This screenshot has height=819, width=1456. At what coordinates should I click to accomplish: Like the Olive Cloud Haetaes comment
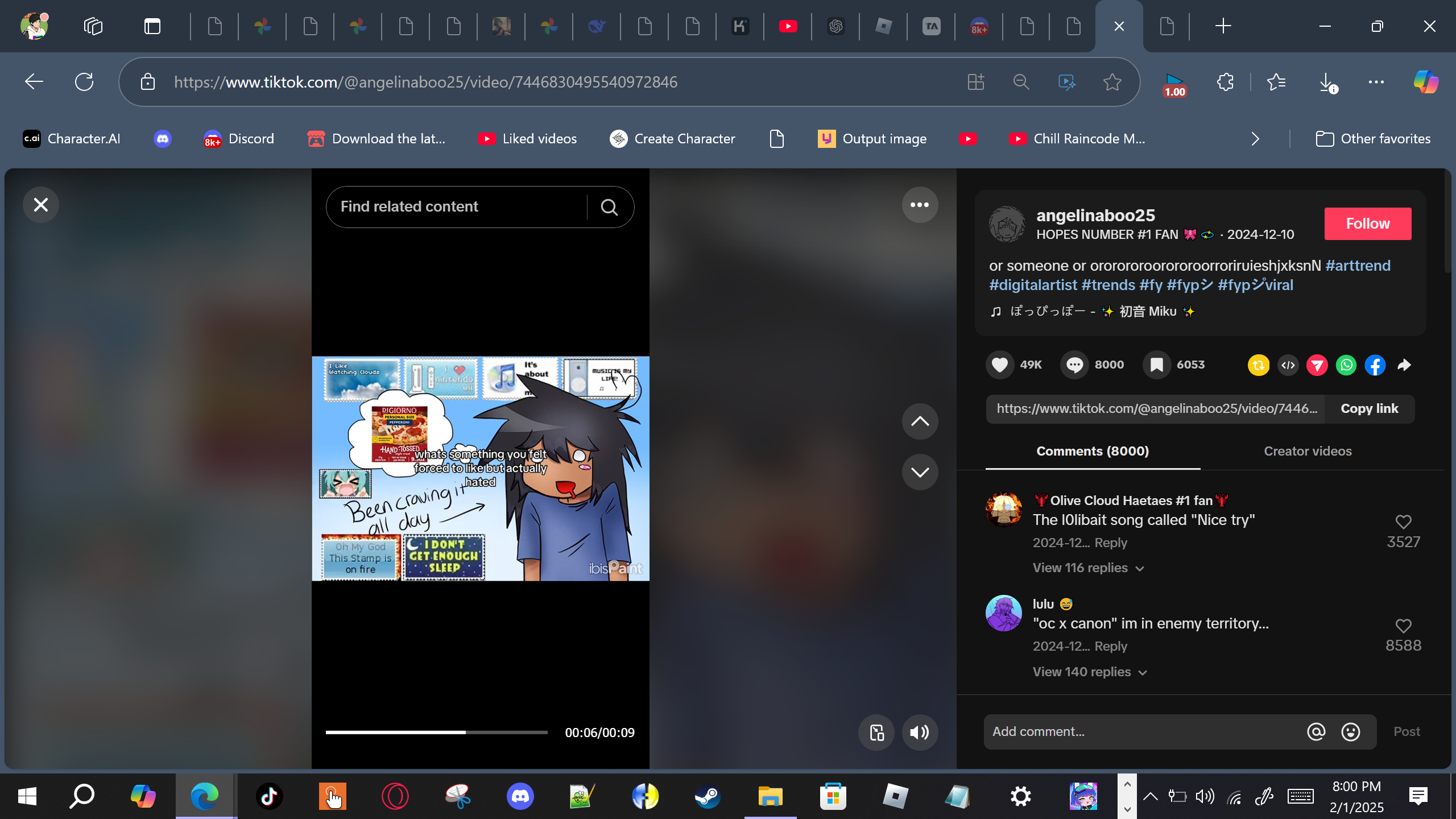(x=1403, y=522)
